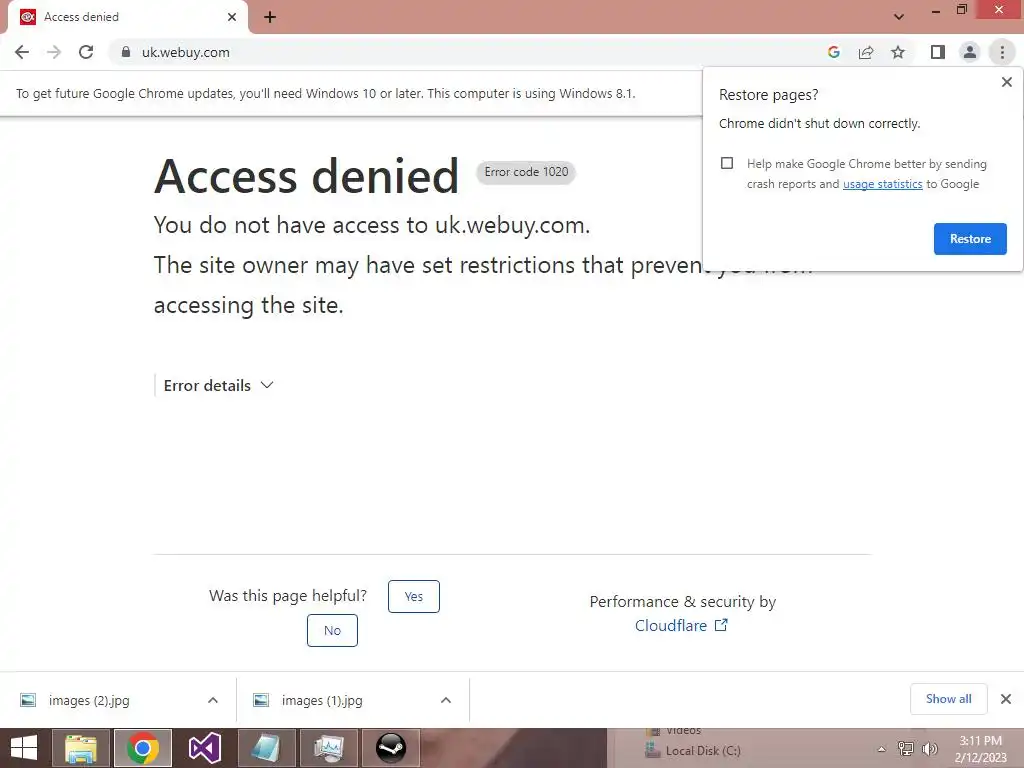Viewport: 1024px width, 768px height.
Task: Open network status tray icon
Action: click(x=906, y=749)
